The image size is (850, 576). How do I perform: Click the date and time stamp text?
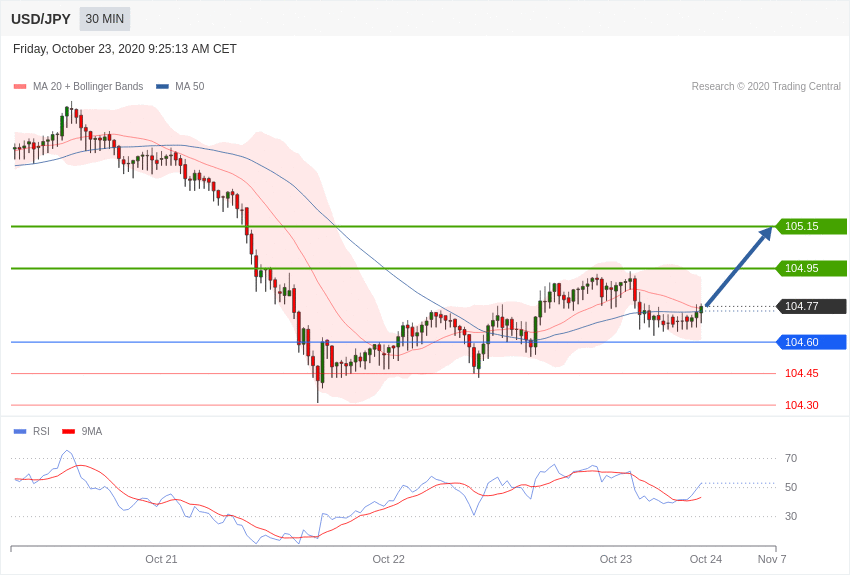125,49
